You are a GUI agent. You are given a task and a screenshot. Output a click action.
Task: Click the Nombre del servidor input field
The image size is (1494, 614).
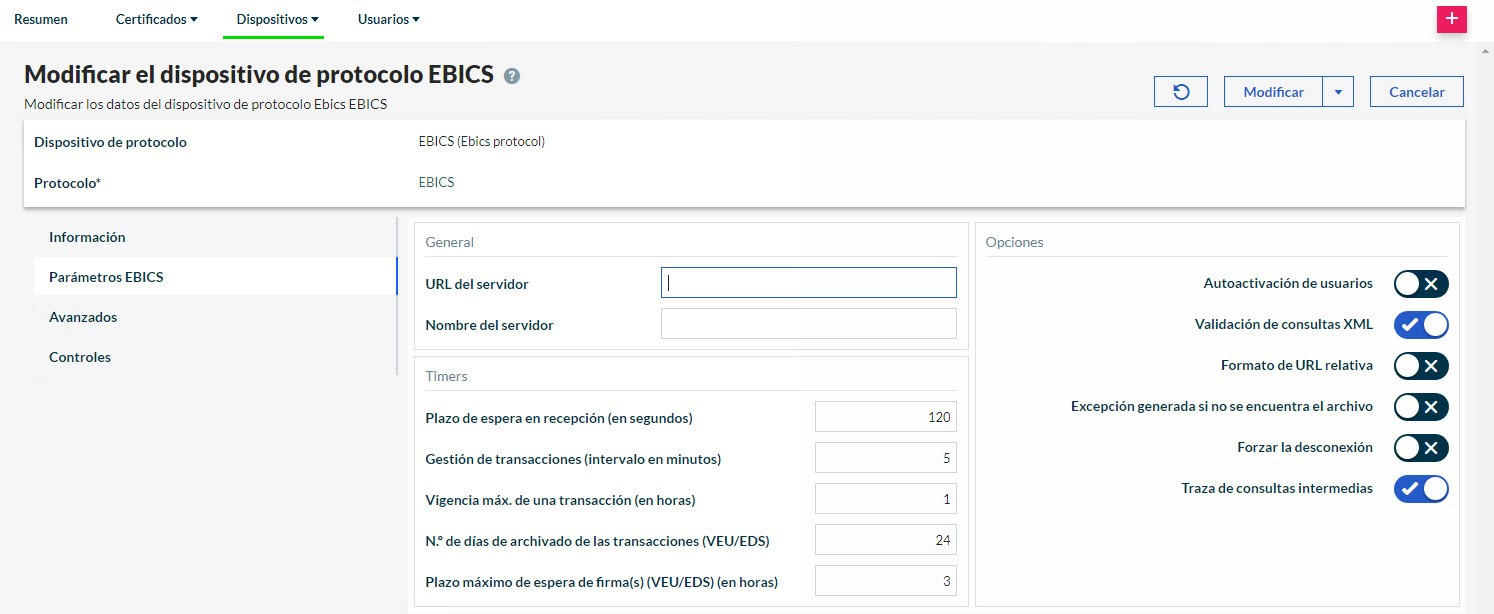808,324
